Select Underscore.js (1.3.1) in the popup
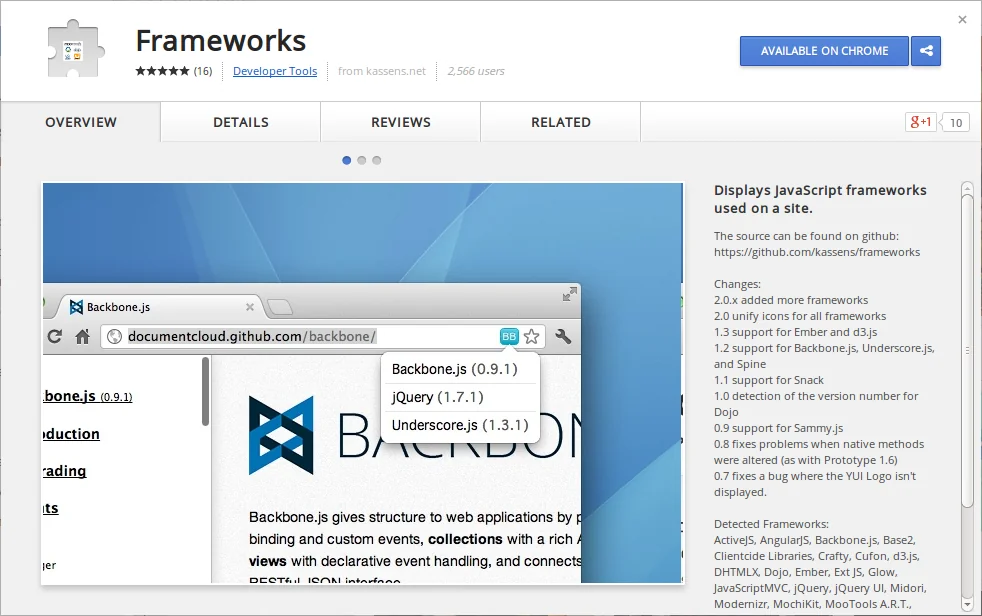The width and height of the screenshot is (982, 616). [x=460, y=425]
